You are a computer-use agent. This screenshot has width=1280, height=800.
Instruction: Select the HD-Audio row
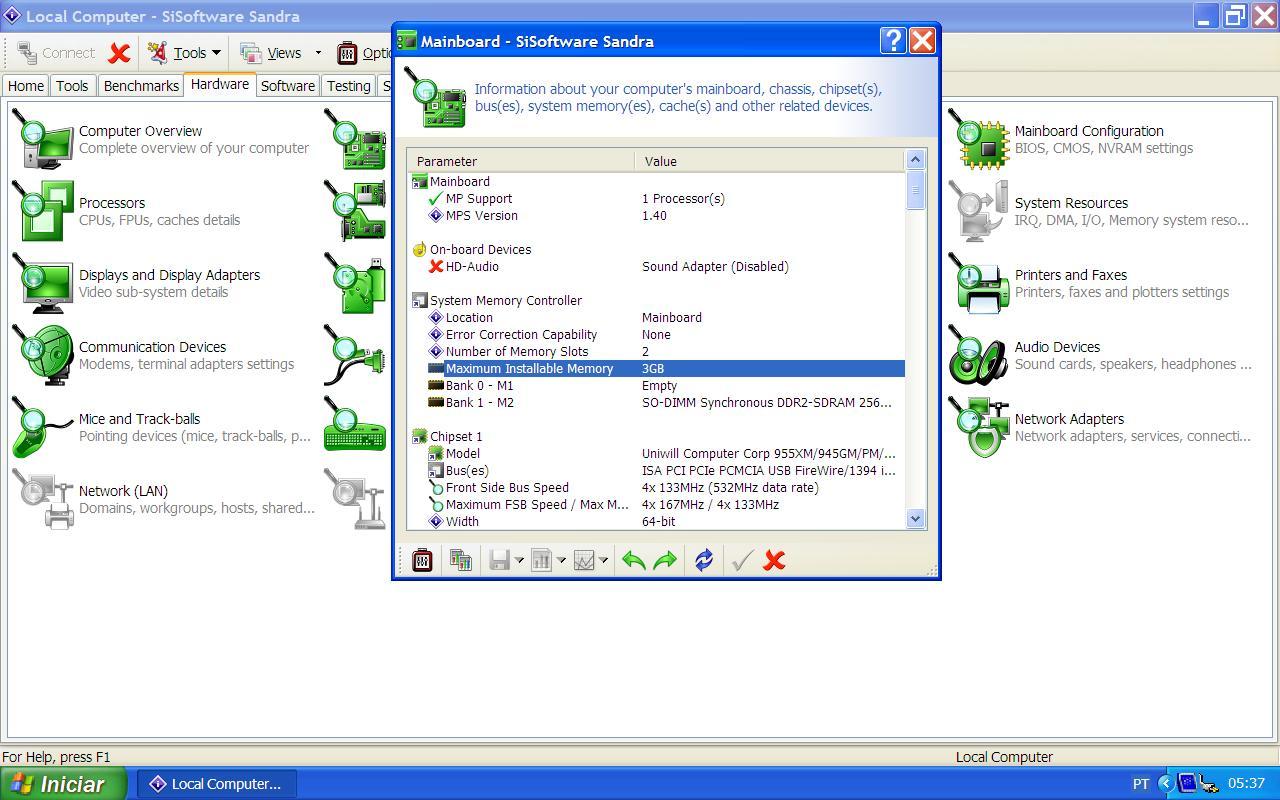(656, 266)
